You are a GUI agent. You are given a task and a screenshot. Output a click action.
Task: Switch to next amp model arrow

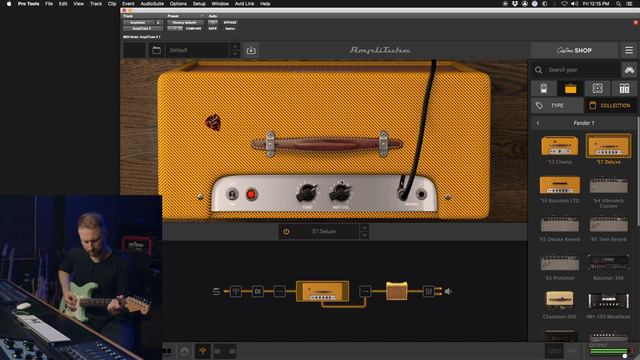[364, 235]
